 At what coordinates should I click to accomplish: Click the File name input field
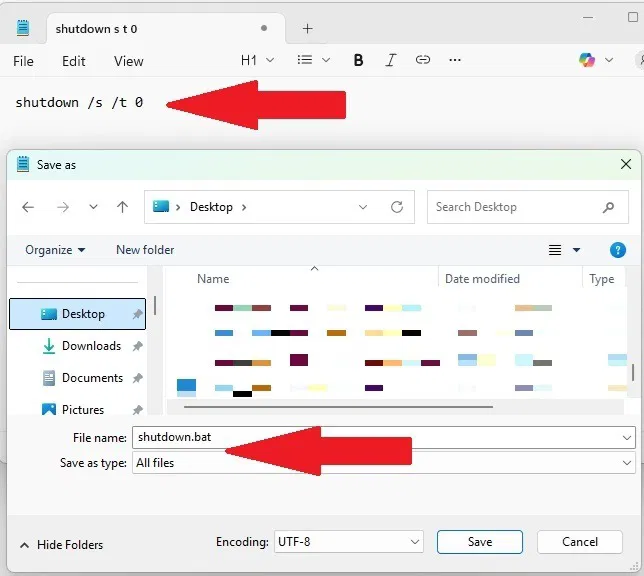click(384, 438)
